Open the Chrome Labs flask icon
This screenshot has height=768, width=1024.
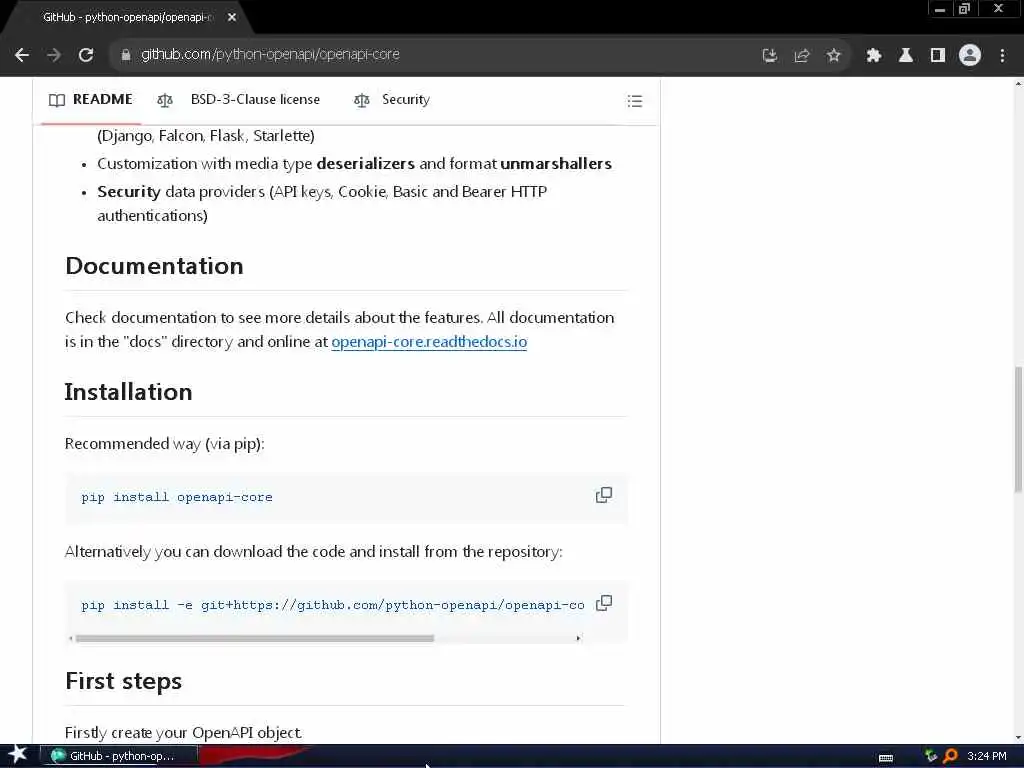[906, 56]
